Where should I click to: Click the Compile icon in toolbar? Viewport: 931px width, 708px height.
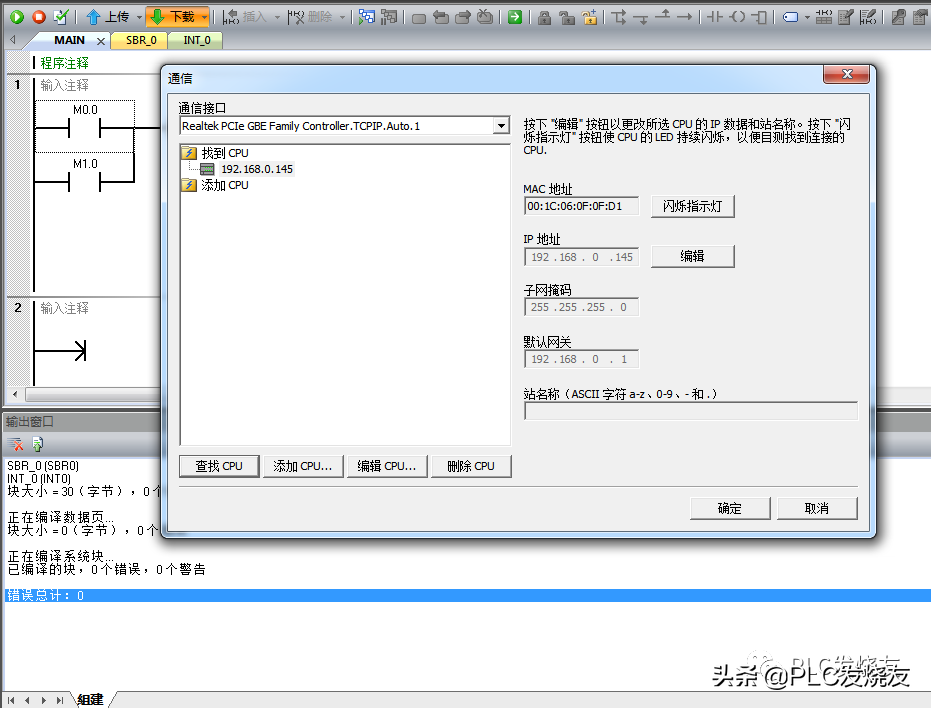coord(62,17)
